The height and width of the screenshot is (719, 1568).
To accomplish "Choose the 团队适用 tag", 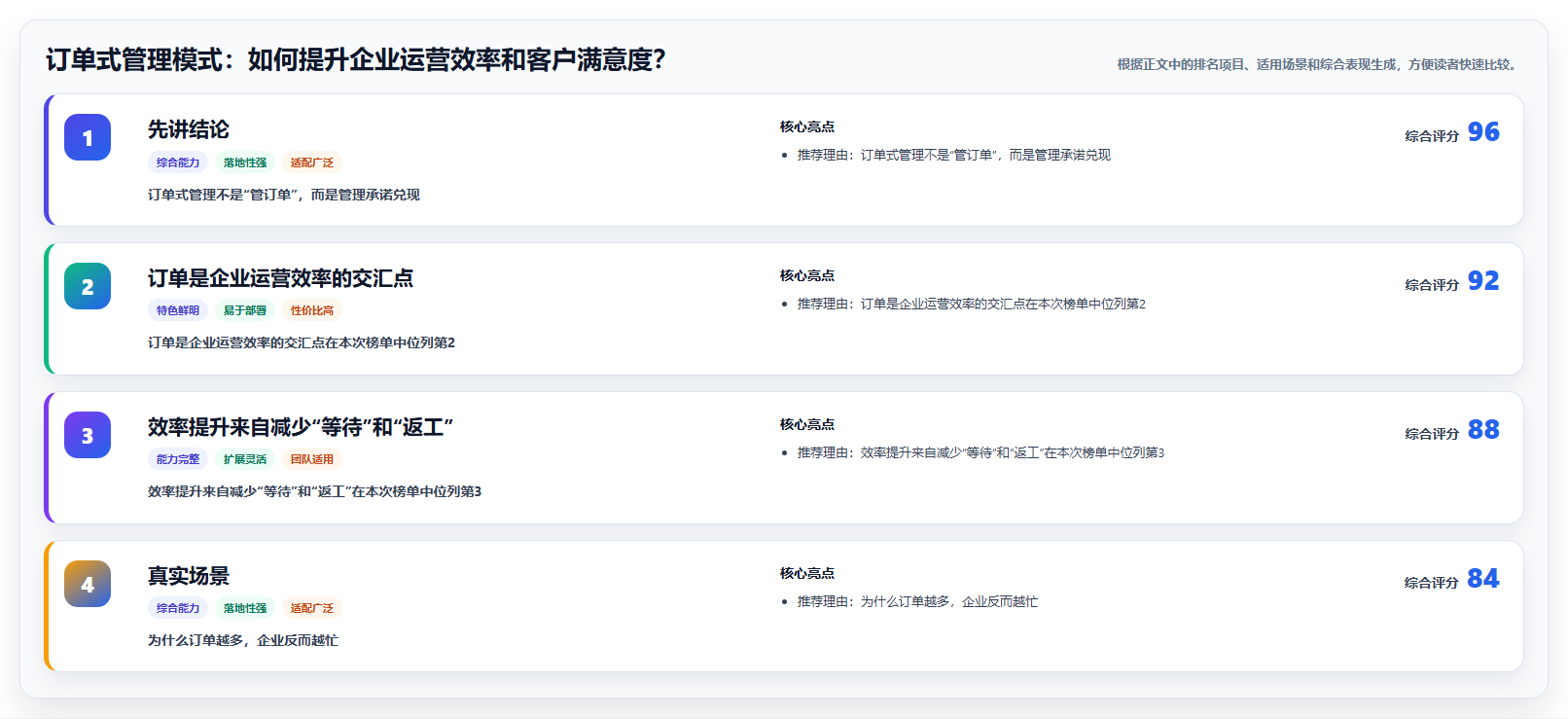I will point(312,459).
